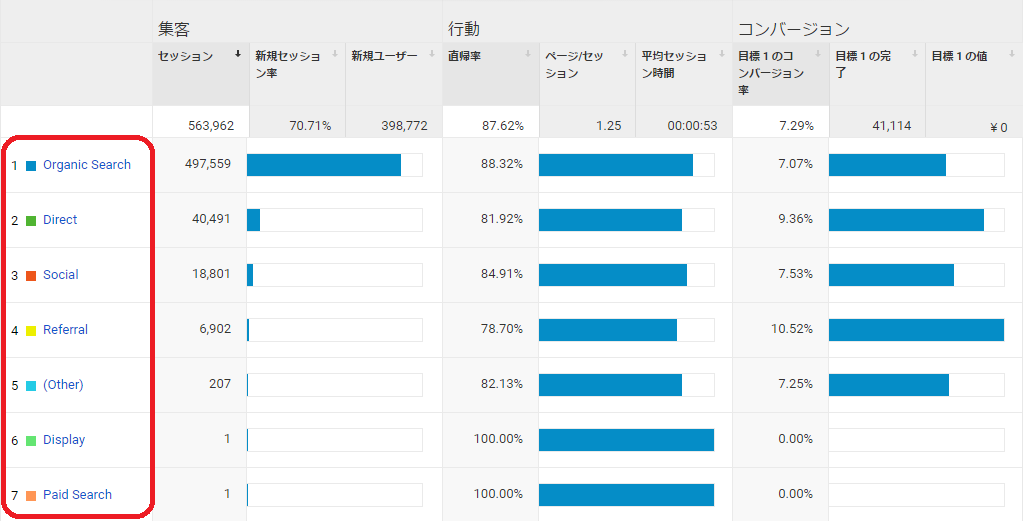Viewport: 1023px width, 521px height.
Task: Sort by 平均セッション時間 column arrow
Action: coord(721,55)
